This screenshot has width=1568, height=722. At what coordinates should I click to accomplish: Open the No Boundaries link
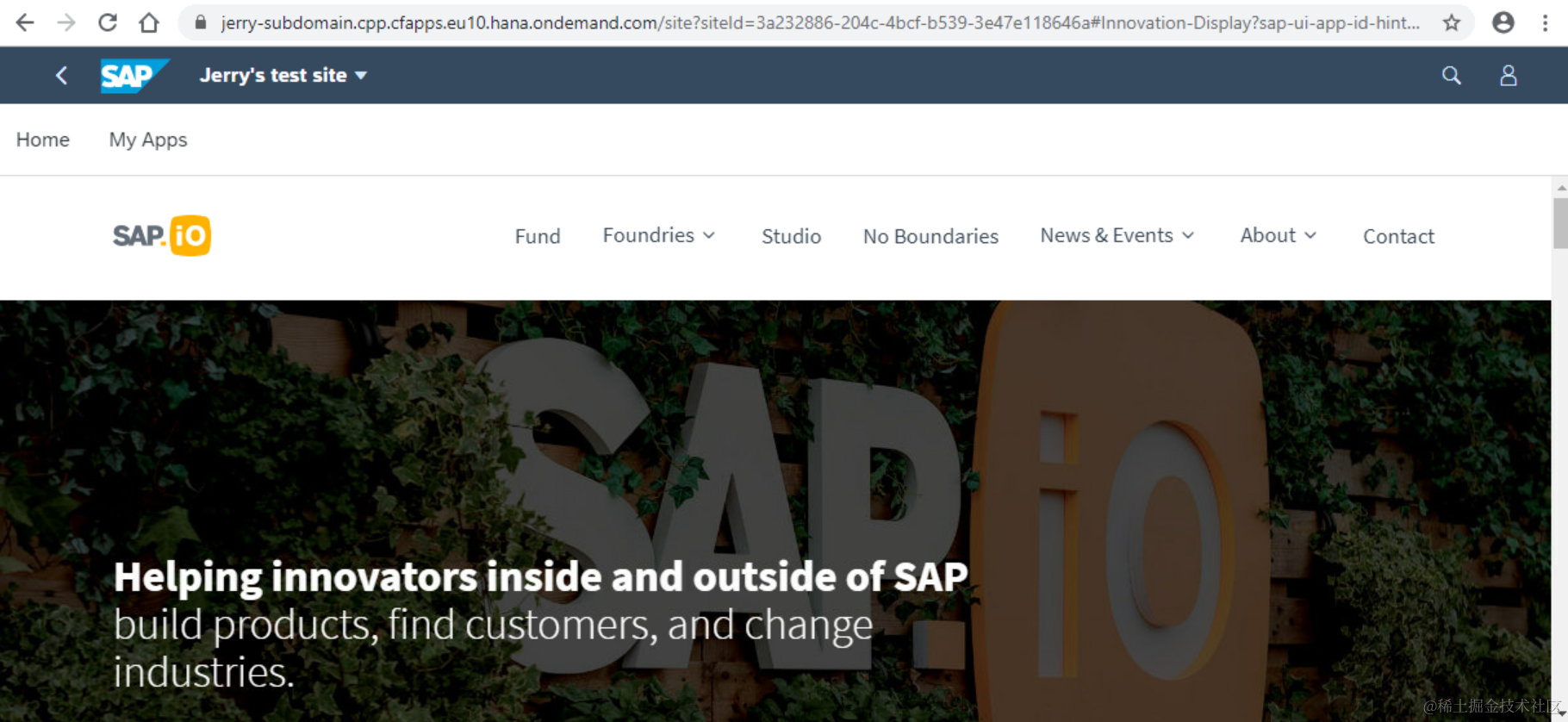click(x=930, y=236)
